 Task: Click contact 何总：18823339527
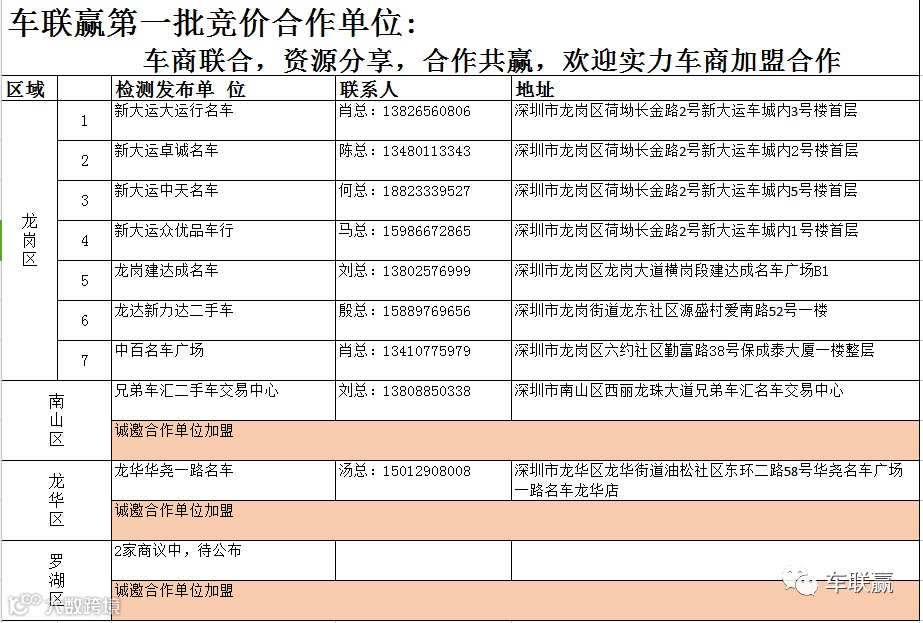click(x=423, y=201)
